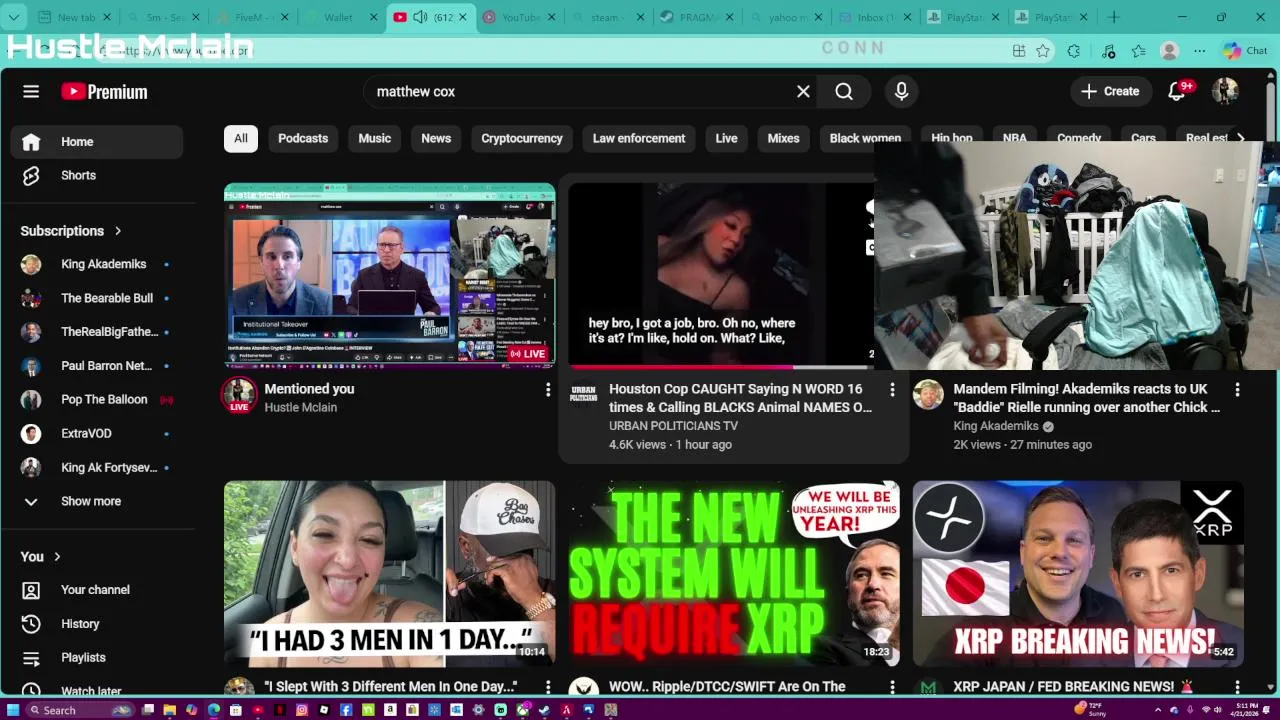This screenshot has height=720, width=1280.
Task: Open options for Houston Cop video
Action: [892, 389]
